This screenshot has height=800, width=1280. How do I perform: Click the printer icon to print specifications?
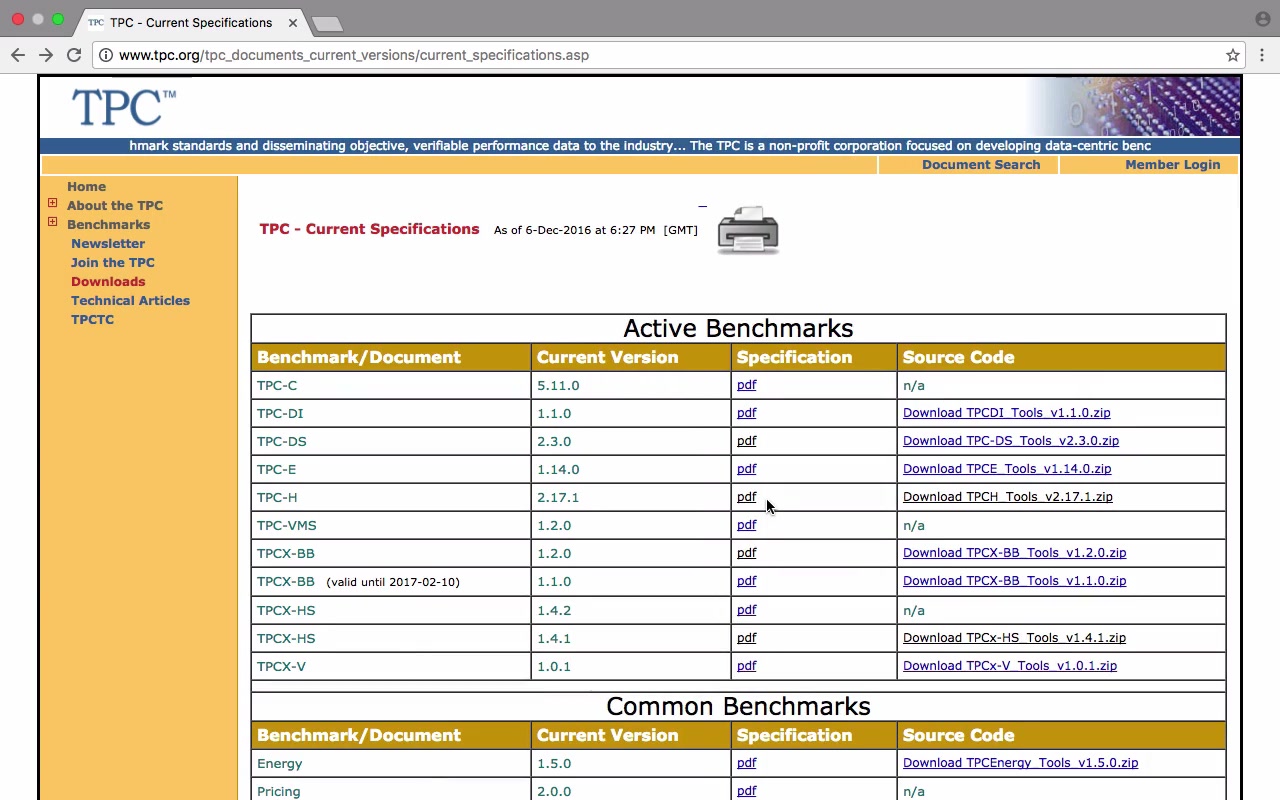[748, 230]
